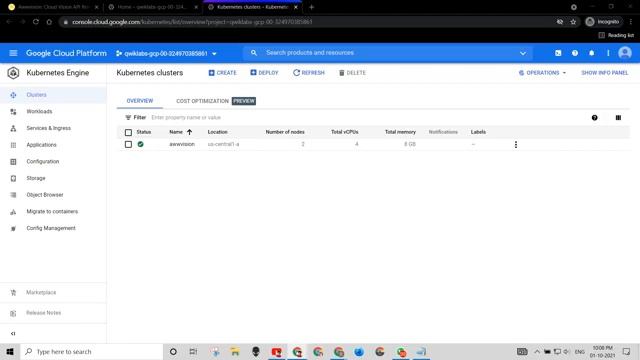640x360 pixels.
Task: Sort by Name column arrow
Action: point(189,132)
